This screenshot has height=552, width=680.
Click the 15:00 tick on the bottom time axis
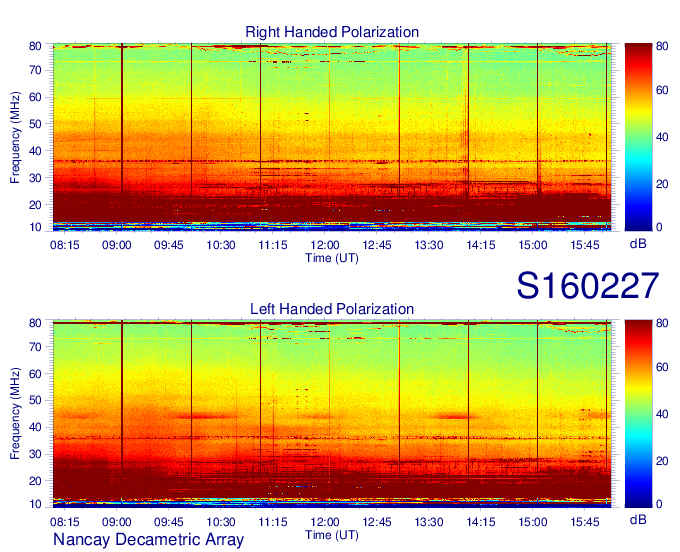click(533, 522)
